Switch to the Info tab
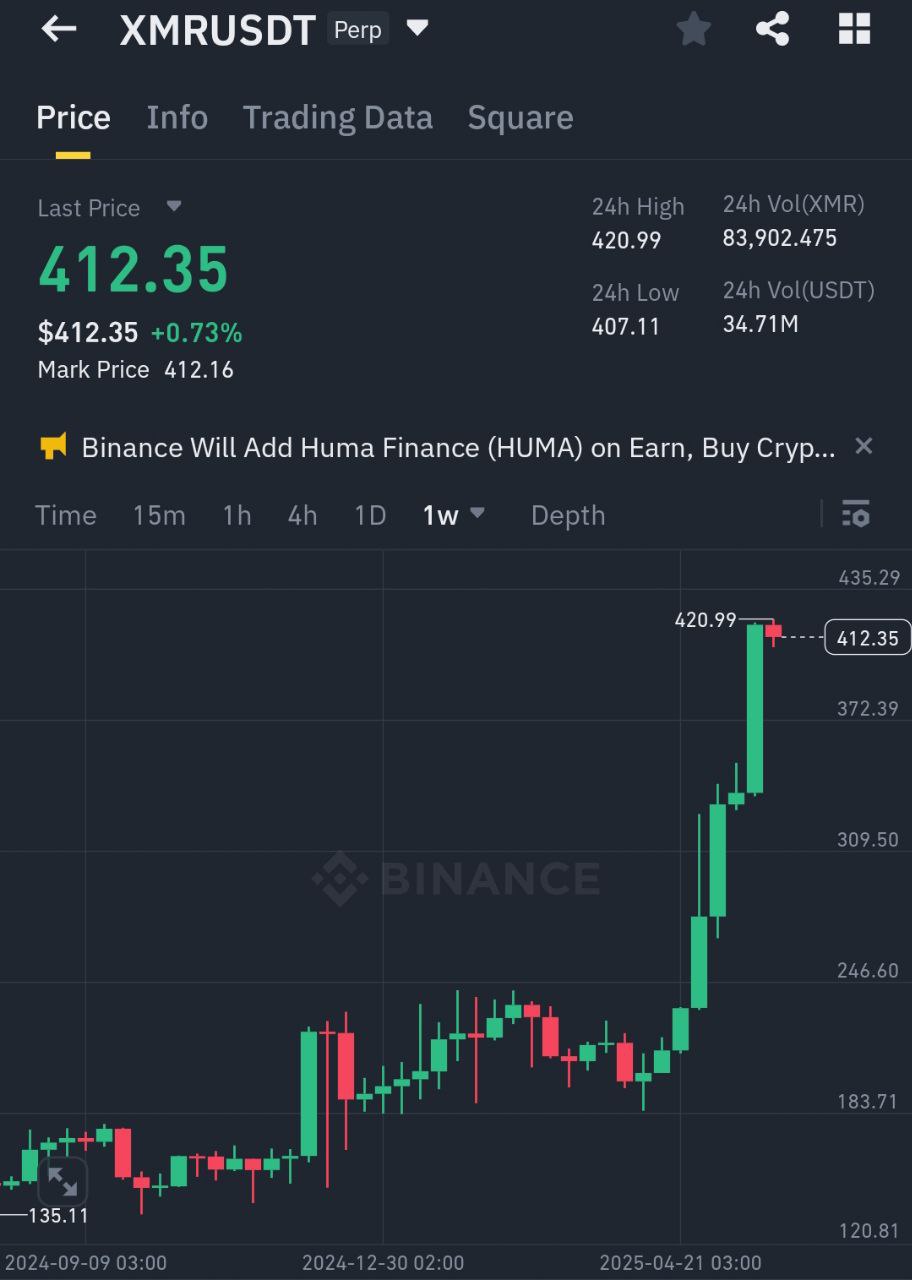This screenshot has width=912, height=1280. pyautogui.click(x=177, y=118)
